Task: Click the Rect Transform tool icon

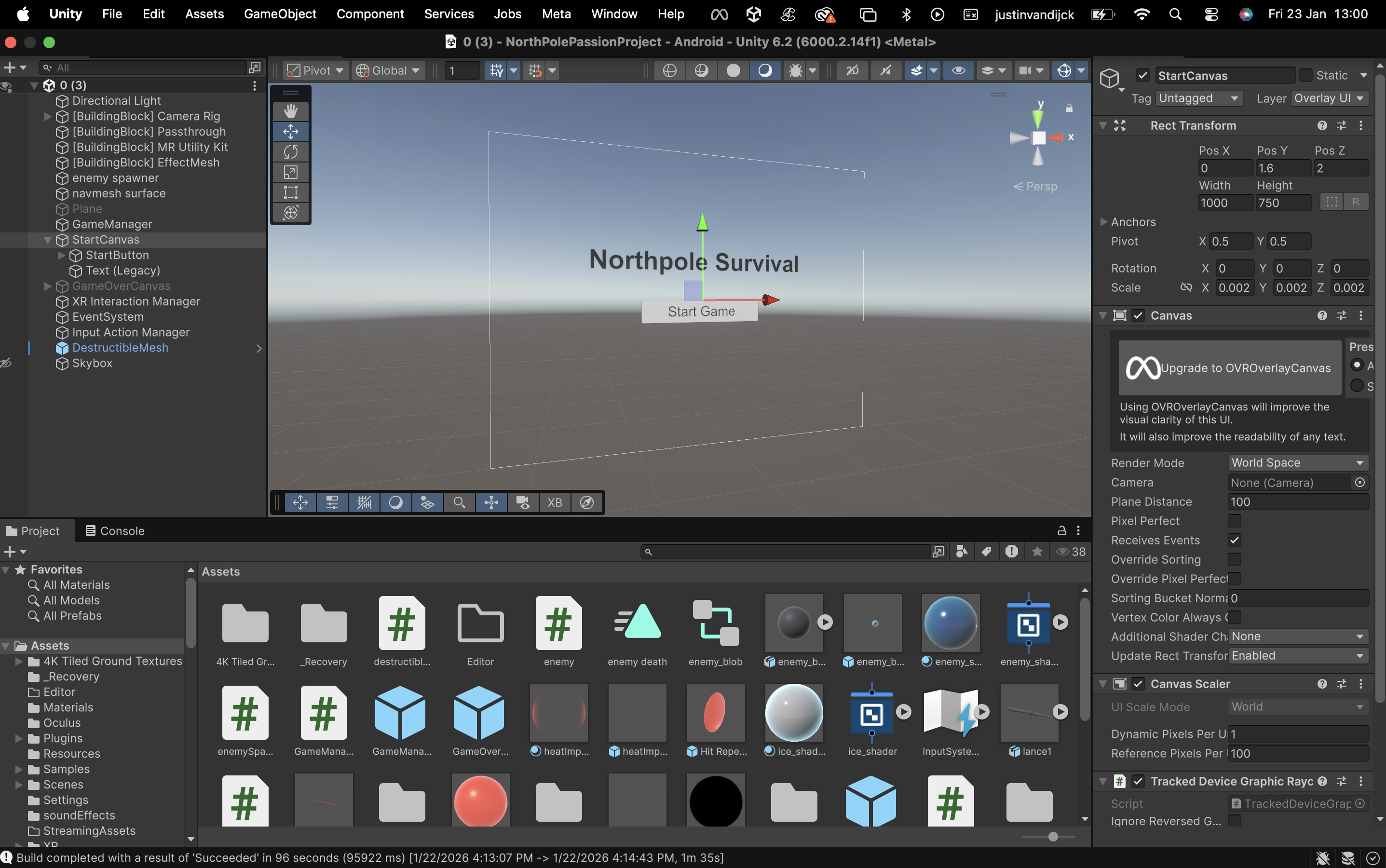Action: pos(291,192)
